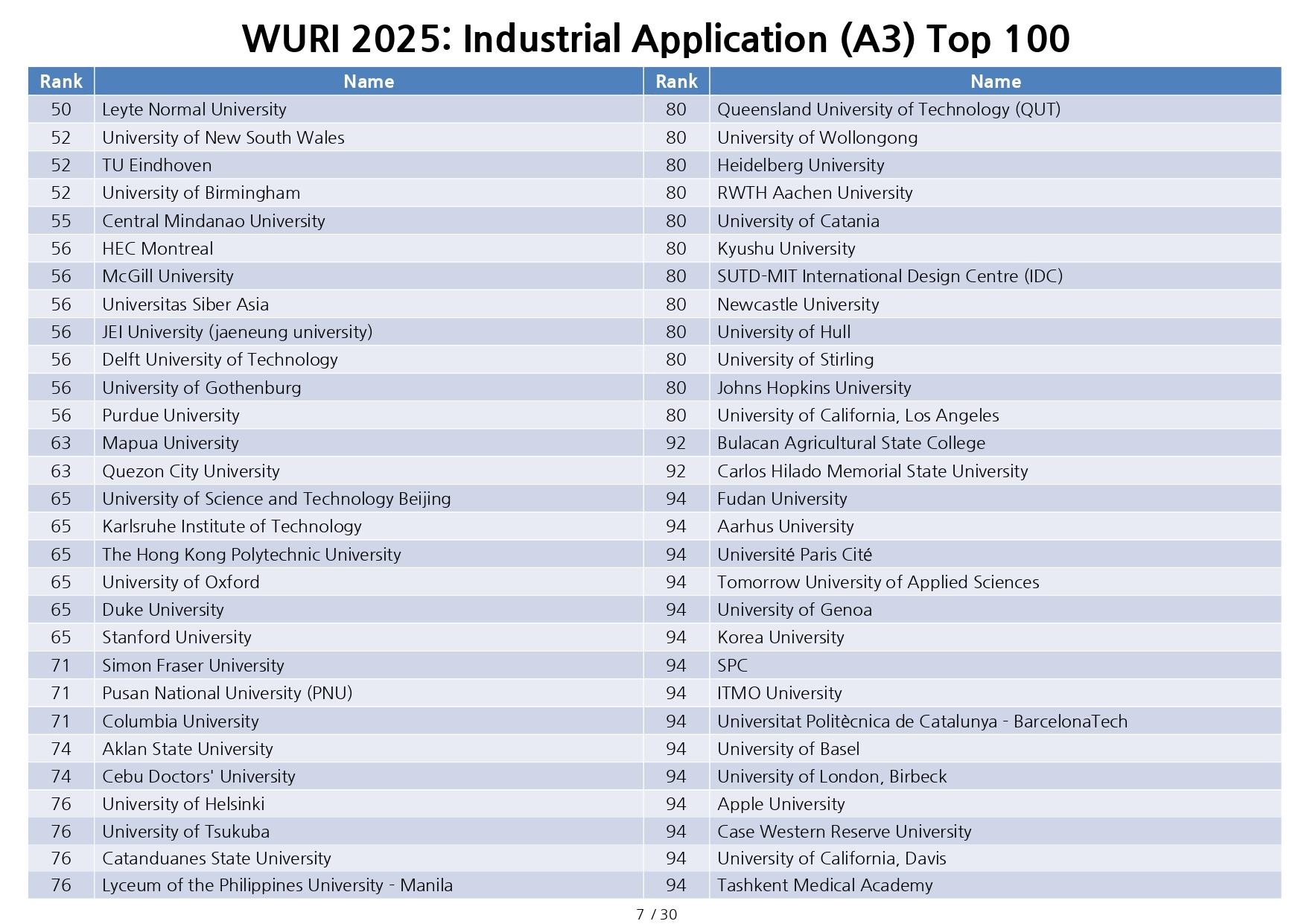
Task: Select 'JEI University (jaeneung university)'
Action: (x=237, y=332)
